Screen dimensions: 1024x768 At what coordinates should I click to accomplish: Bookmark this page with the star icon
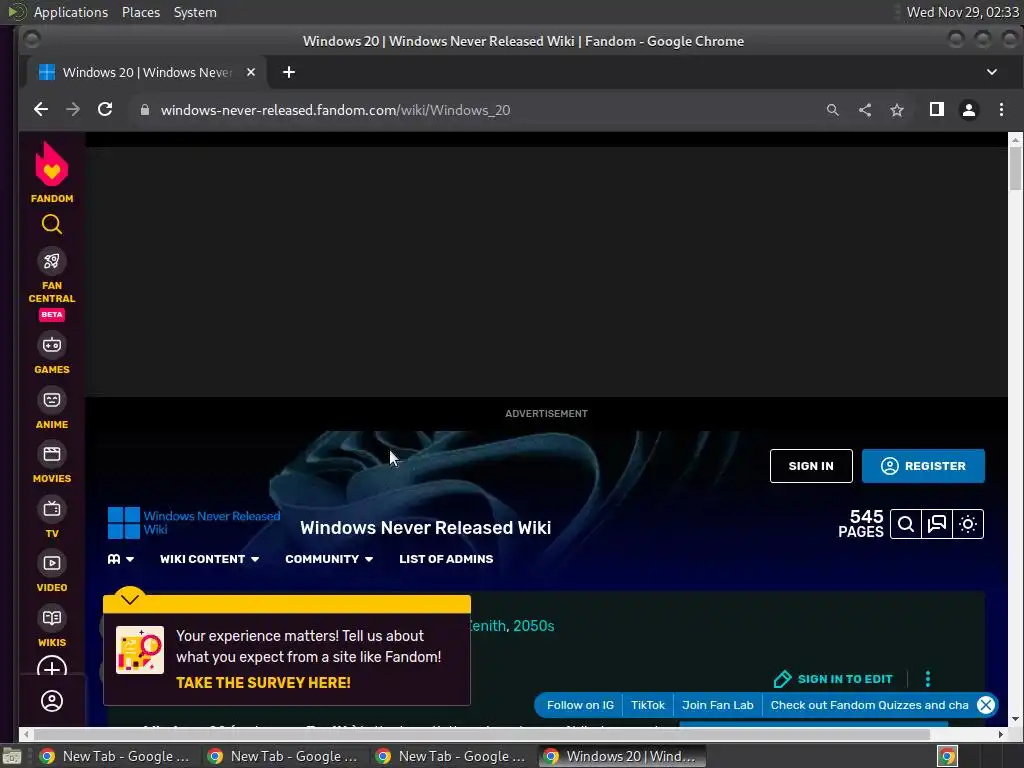tap(897, 110)
